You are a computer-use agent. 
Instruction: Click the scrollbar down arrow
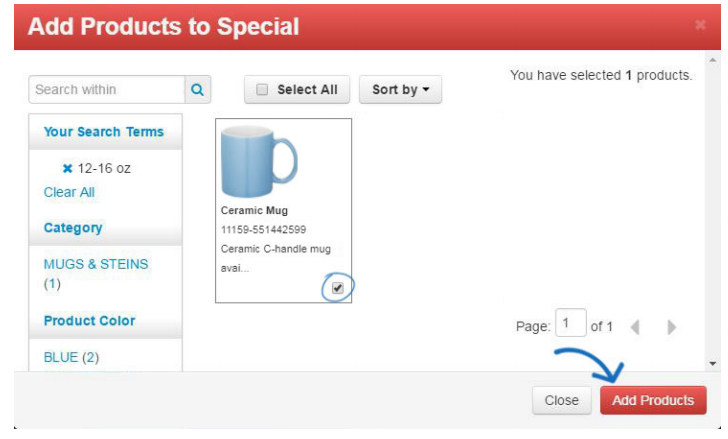click(713, 364)
